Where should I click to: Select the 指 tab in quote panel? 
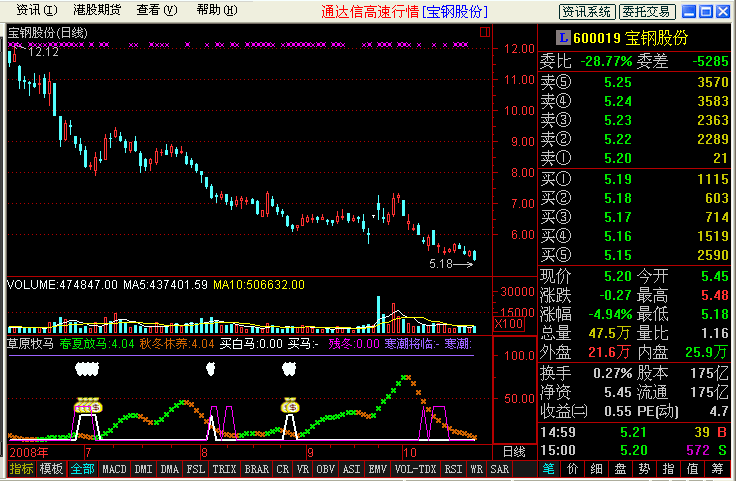click(x=668, y=469)
